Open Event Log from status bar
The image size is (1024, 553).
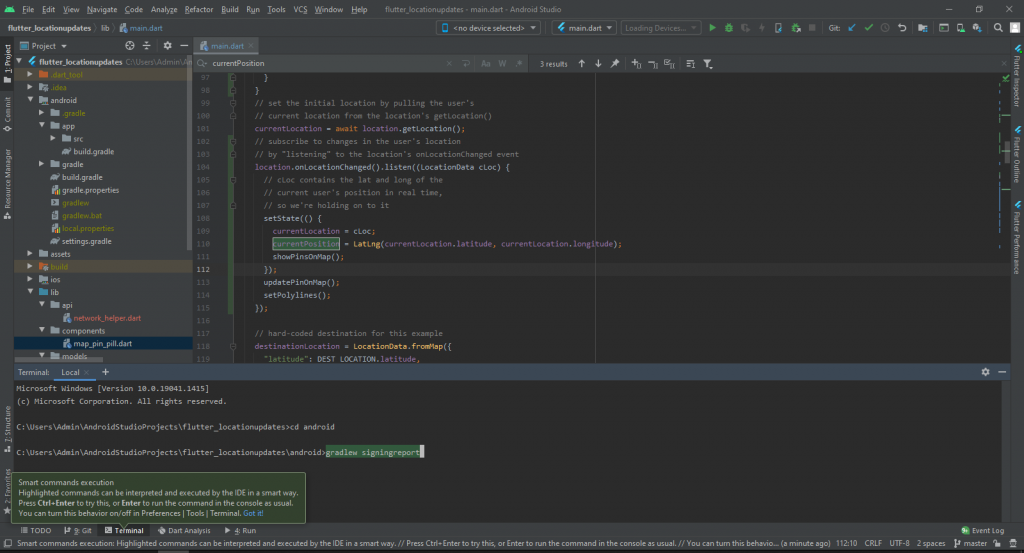coord(982,530)
